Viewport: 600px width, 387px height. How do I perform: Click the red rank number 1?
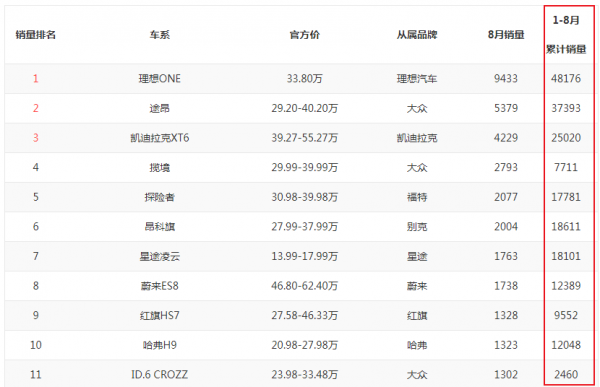coord(36,78)
